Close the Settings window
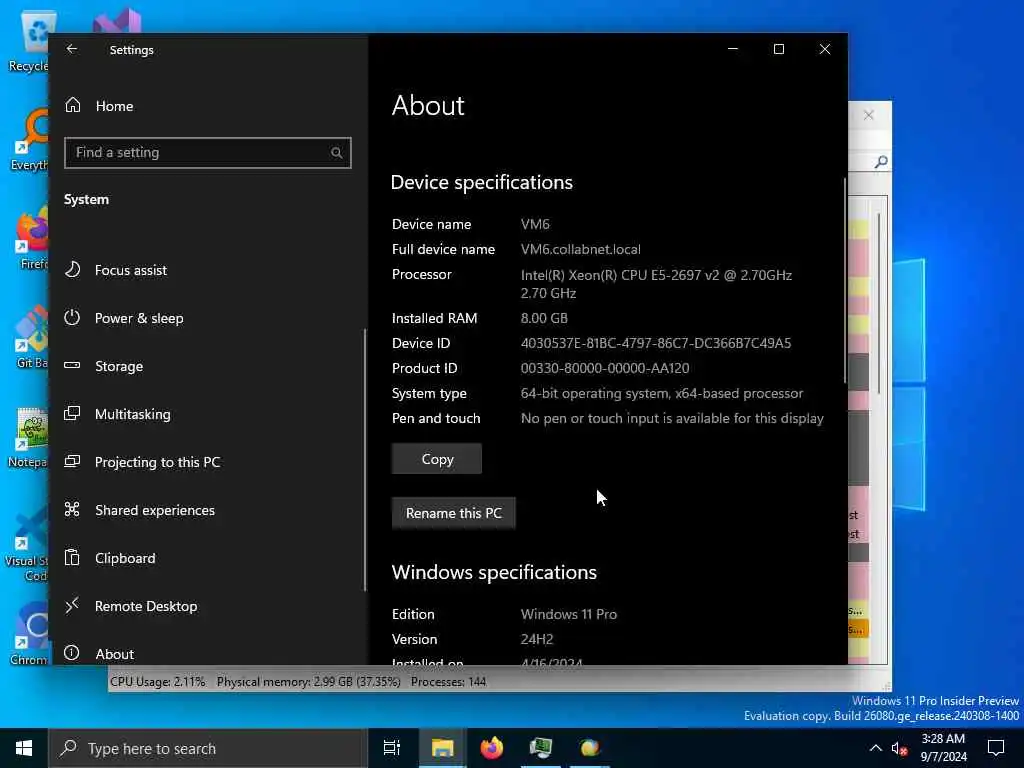The image size is (1024, 768). (x=825, y=49)
